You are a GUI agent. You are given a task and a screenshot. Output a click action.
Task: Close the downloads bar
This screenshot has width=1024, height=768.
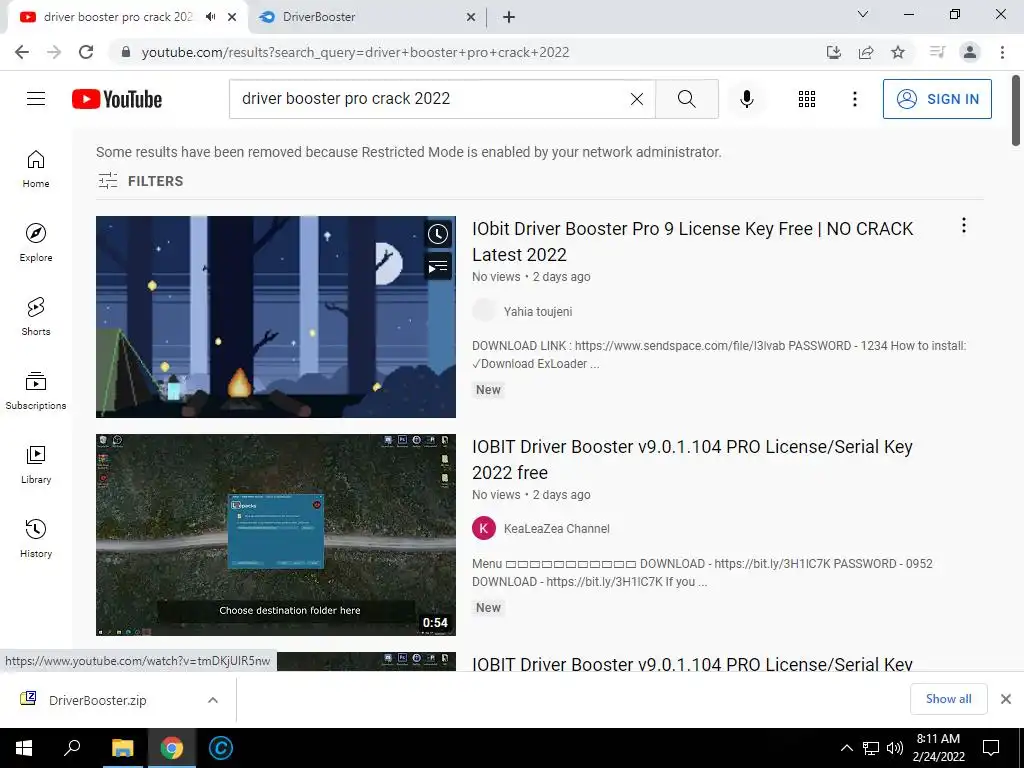click(1006, 699)
